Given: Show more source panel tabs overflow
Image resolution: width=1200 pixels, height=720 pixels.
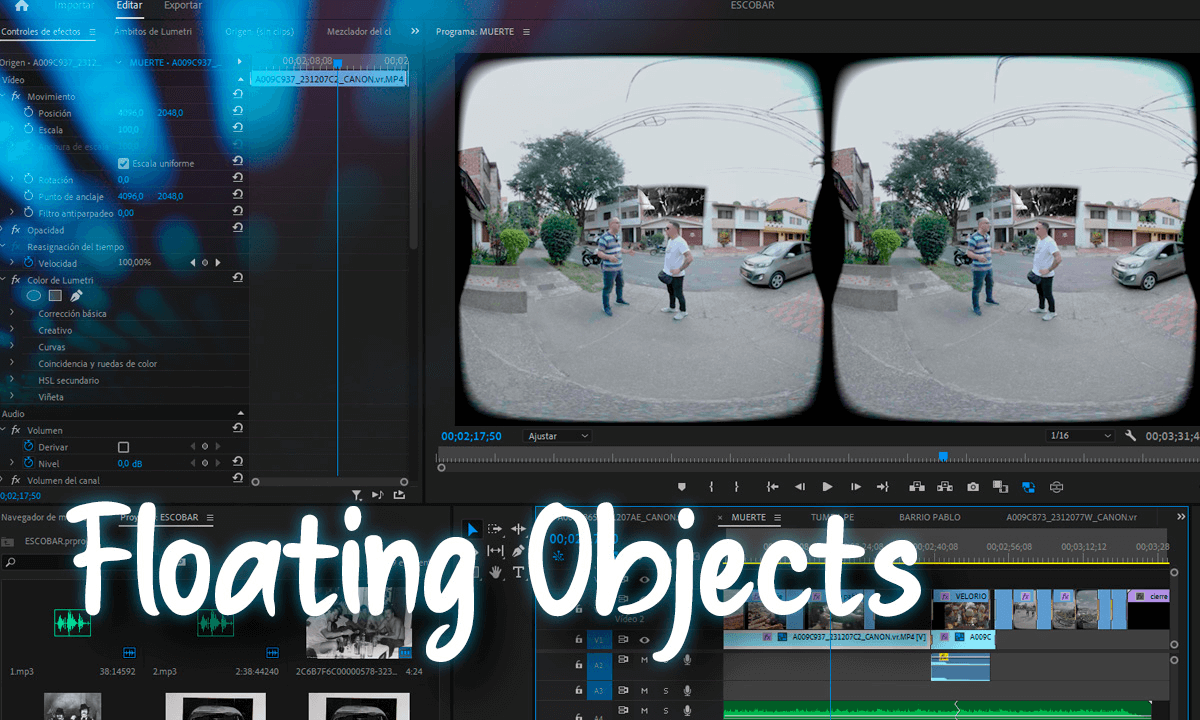Looking at the screenshot, I should (x=415, y=32).
